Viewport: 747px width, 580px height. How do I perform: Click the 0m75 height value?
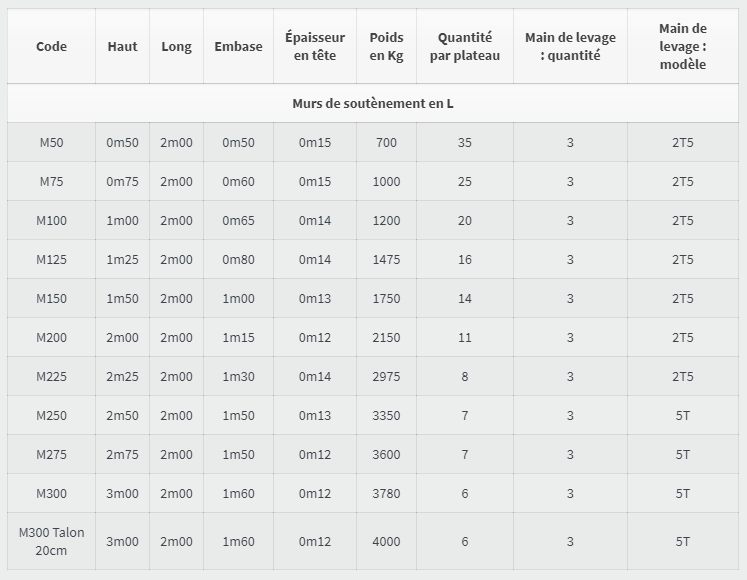122,182
